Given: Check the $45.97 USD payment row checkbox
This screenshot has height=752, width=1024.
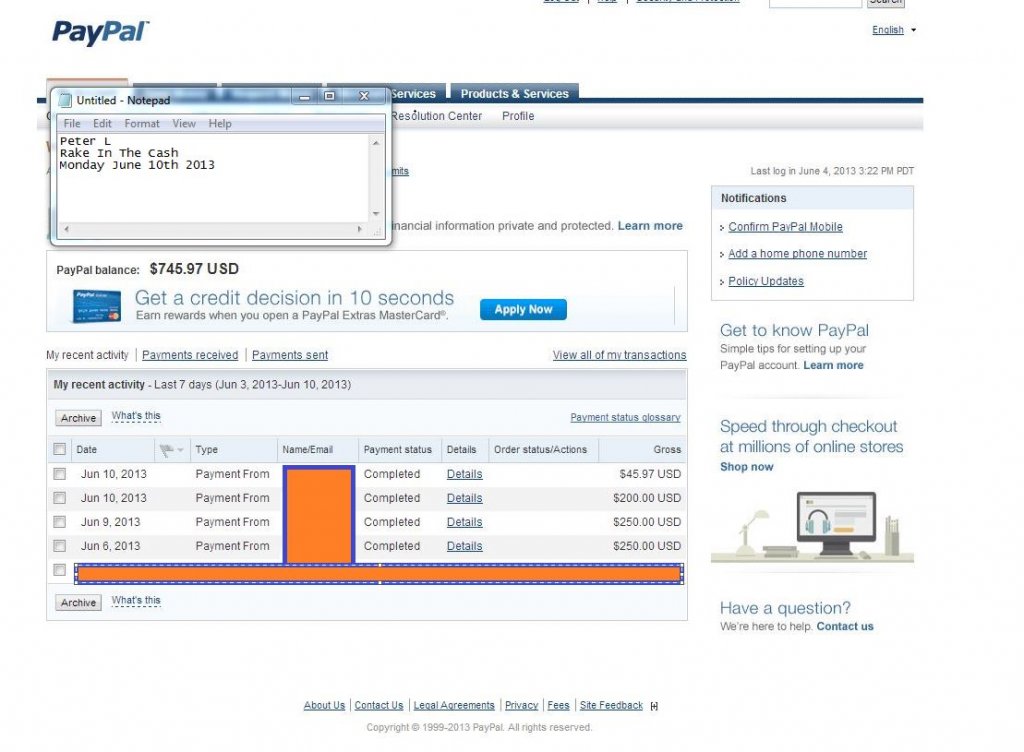Looking at the screenshot, I should click(x=59, y=474).
